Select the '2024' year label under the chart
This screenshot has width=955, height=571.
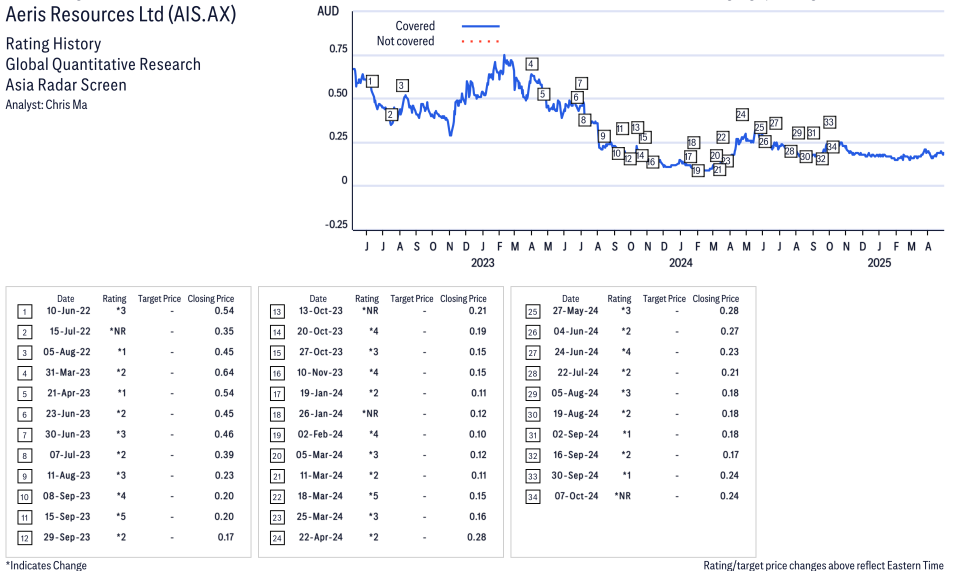680,263
